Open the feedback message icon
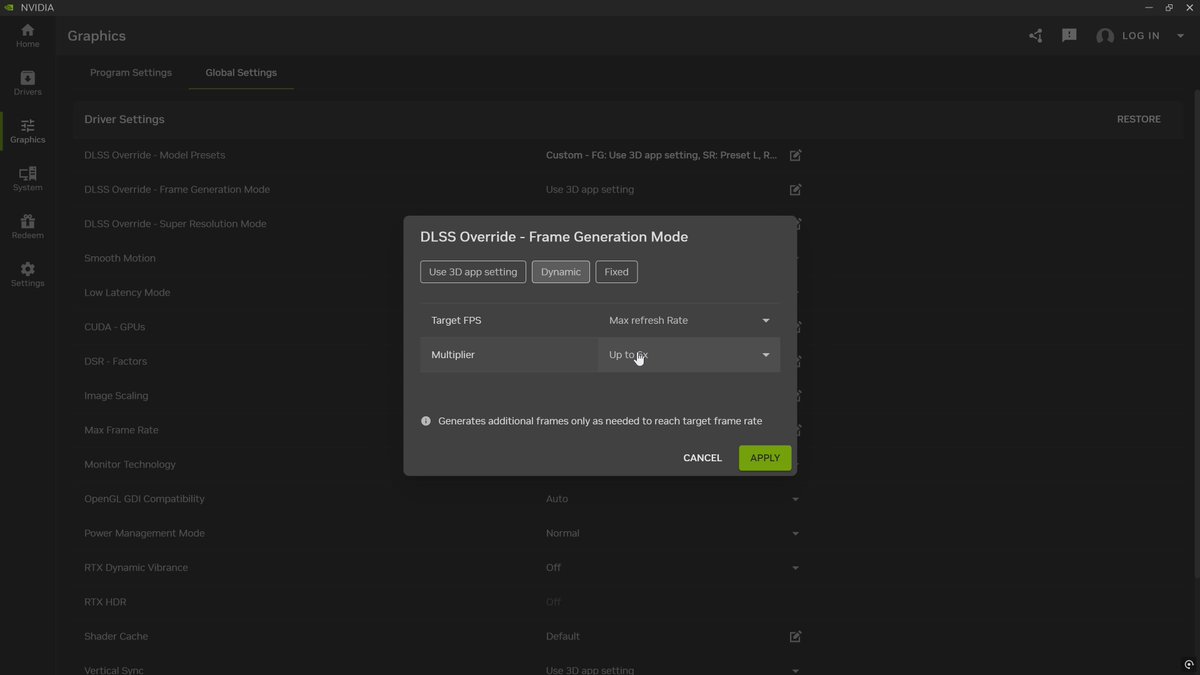 (x=1069, y=36)
